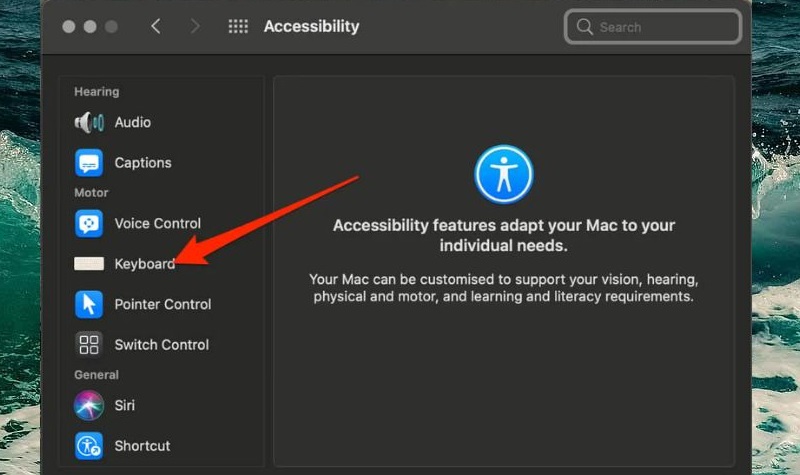Show all preferences via grid icon

point(238,27)
